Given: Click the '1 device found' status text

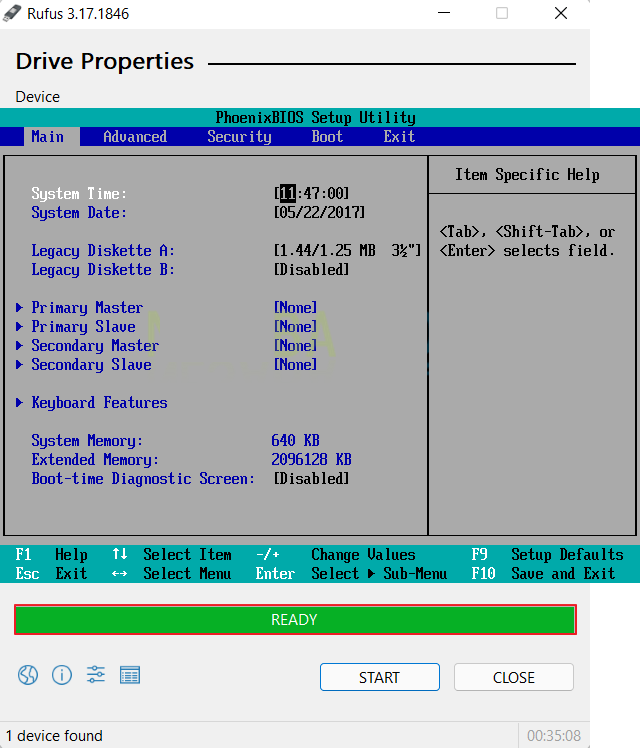Looking at the screenshot, I should tap(54, 736).
